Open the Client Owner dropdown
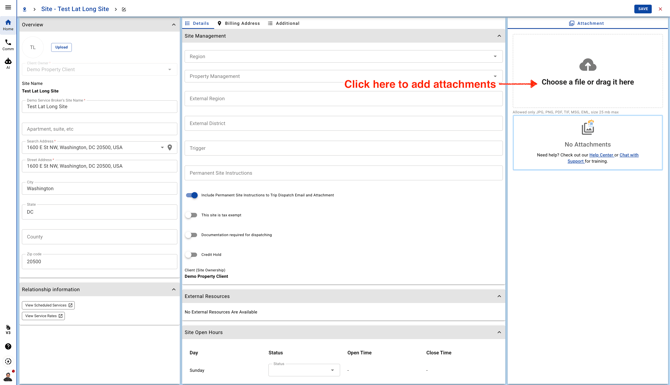 coord(100,69)
